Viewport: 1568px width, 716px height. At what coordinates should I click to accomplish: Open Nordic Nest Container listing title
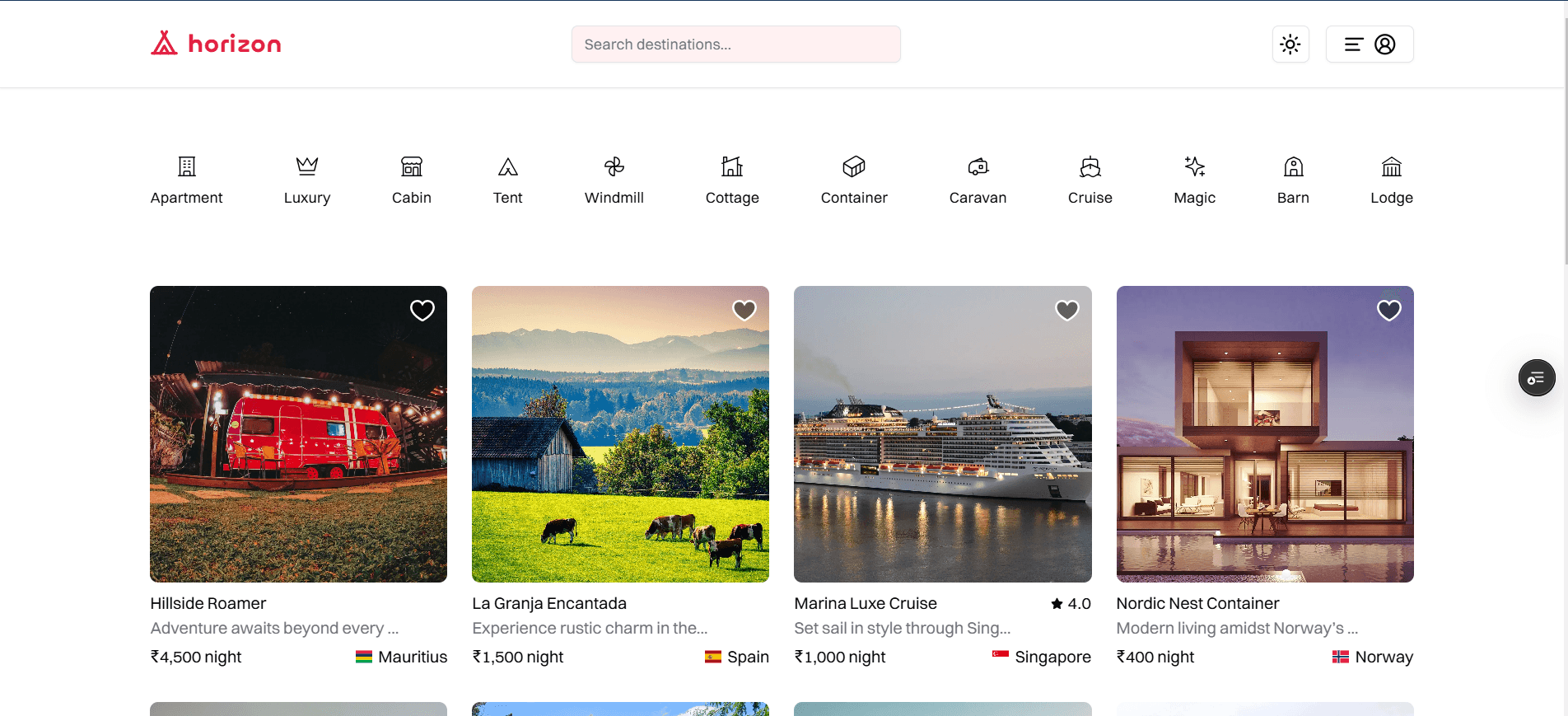(x=1197, y=604)
